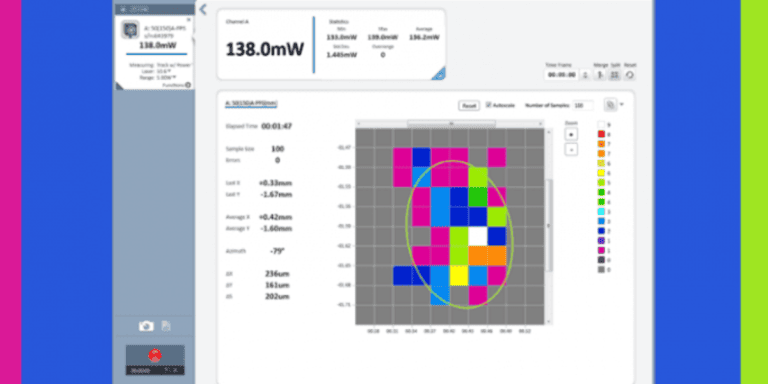The height and width of the screenshot is (384, 768).
Task: Click the yellow legend swatch labeled 6
Action: pyautogui.click(x=601, y=173)
